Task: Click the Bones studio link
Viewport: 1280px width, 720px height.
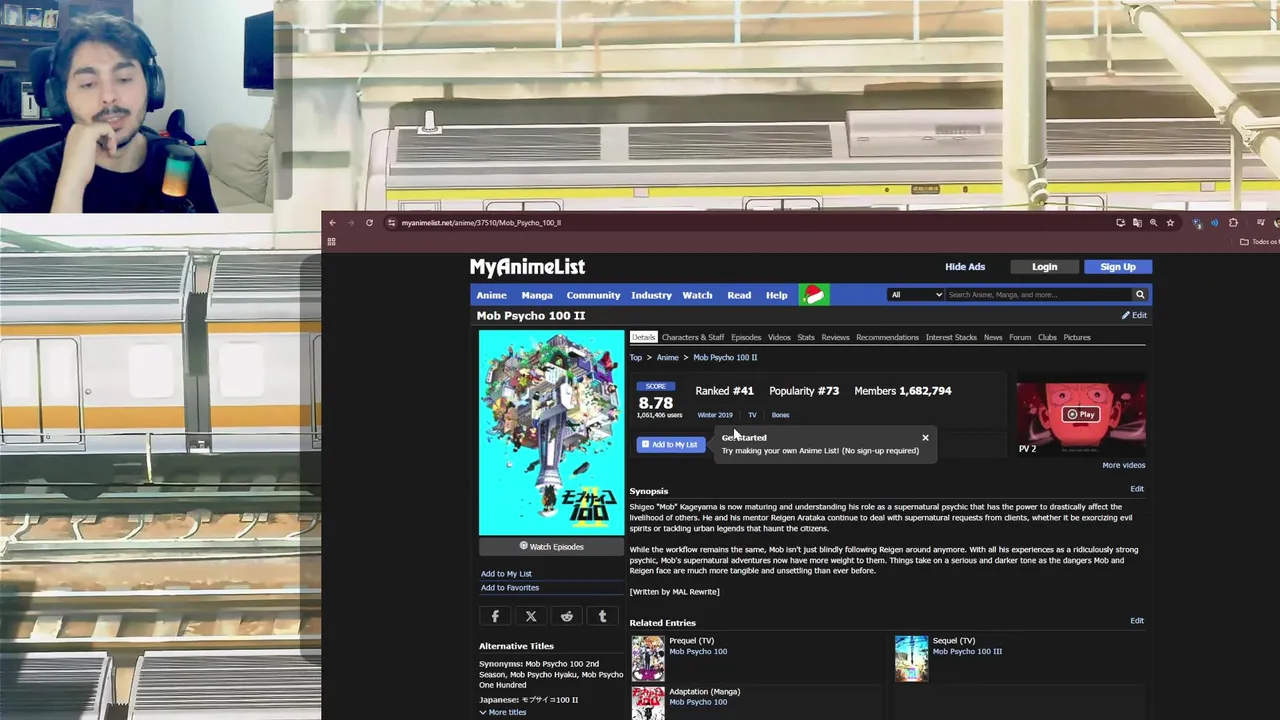Action: click(780, 415)
